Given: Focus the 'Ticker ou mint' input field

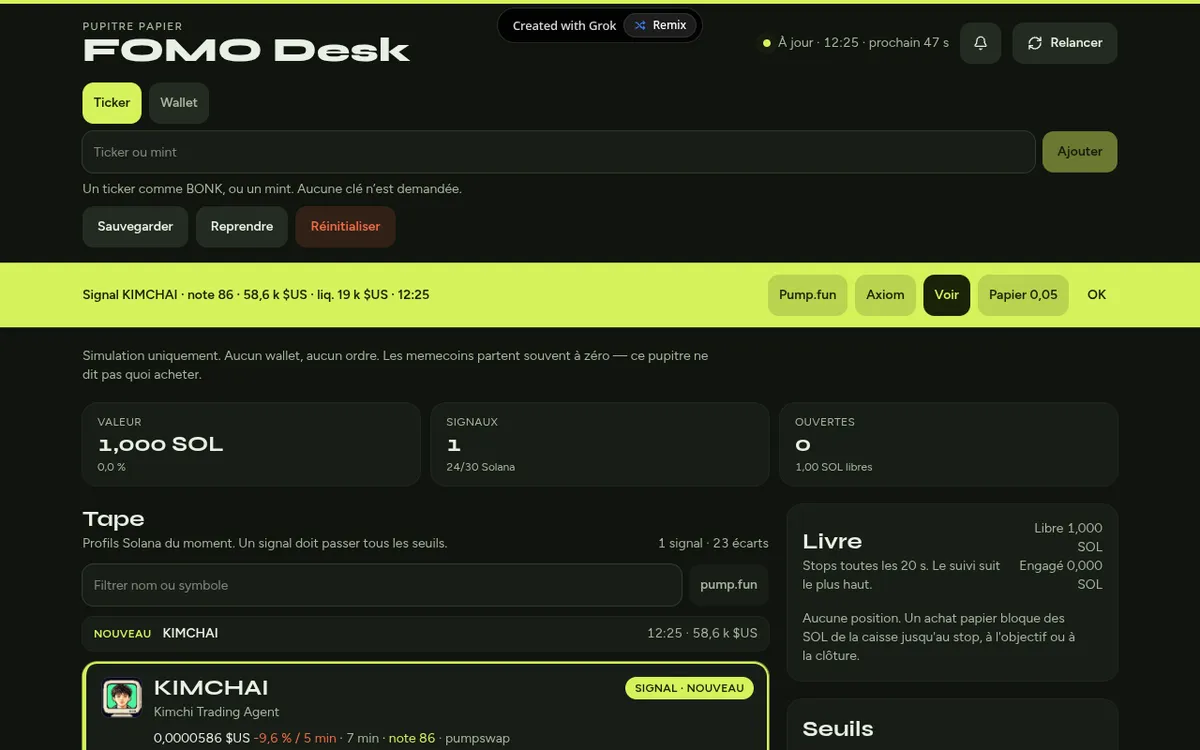Looking at the screenshot, I should coord(558,152).
